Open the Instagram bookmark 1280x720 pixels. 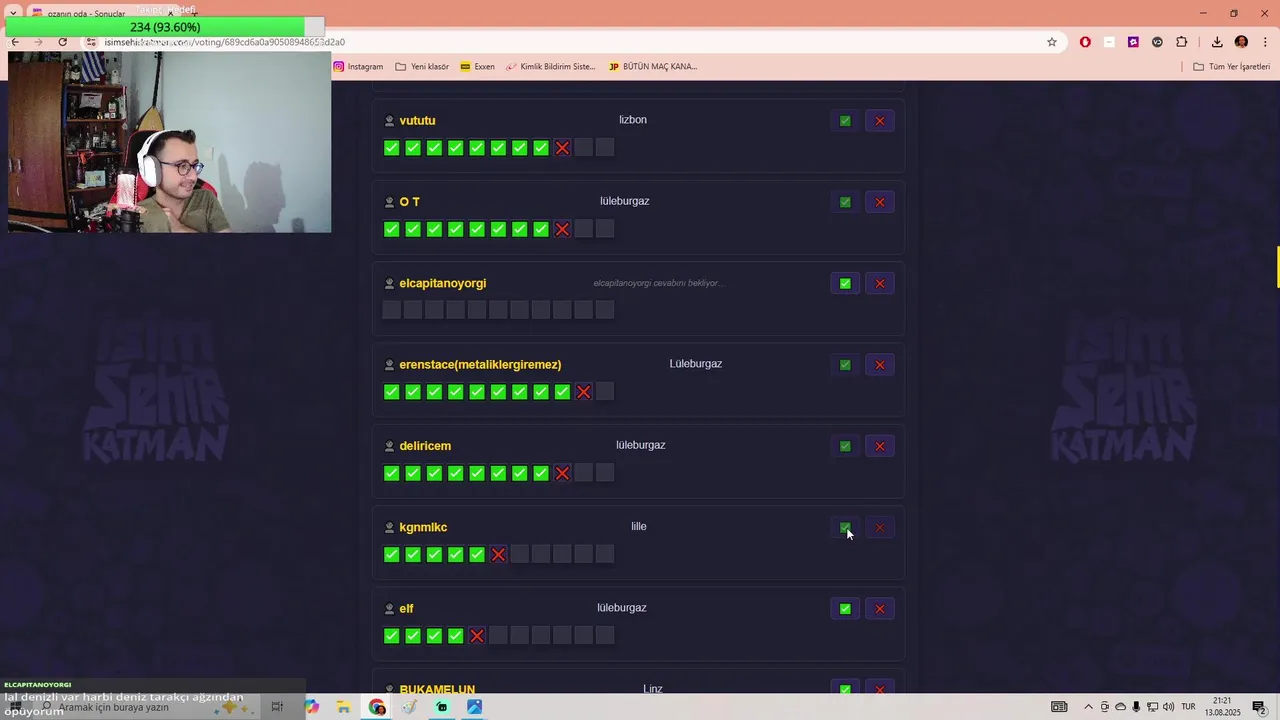click(358, 67)
